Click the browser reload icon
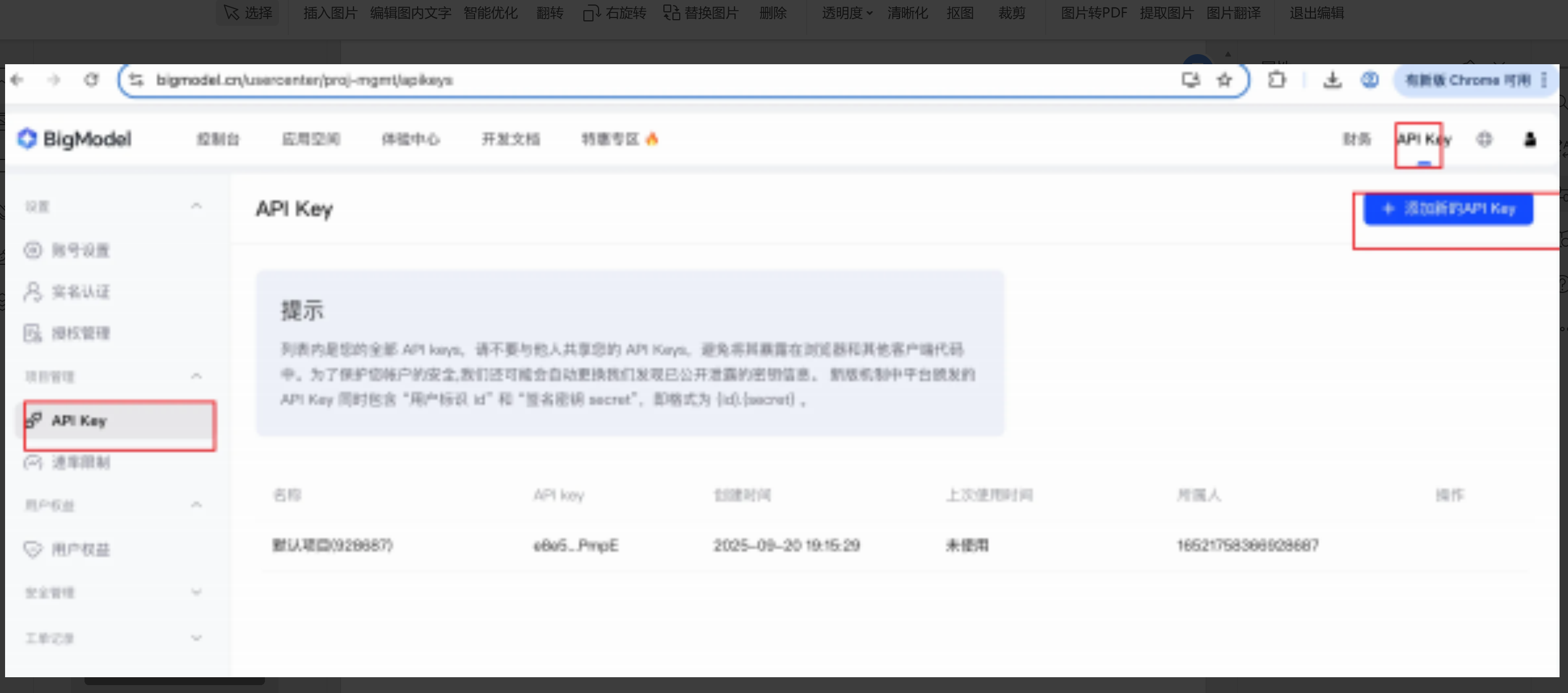1568x693 pixels. pos(91,79)
